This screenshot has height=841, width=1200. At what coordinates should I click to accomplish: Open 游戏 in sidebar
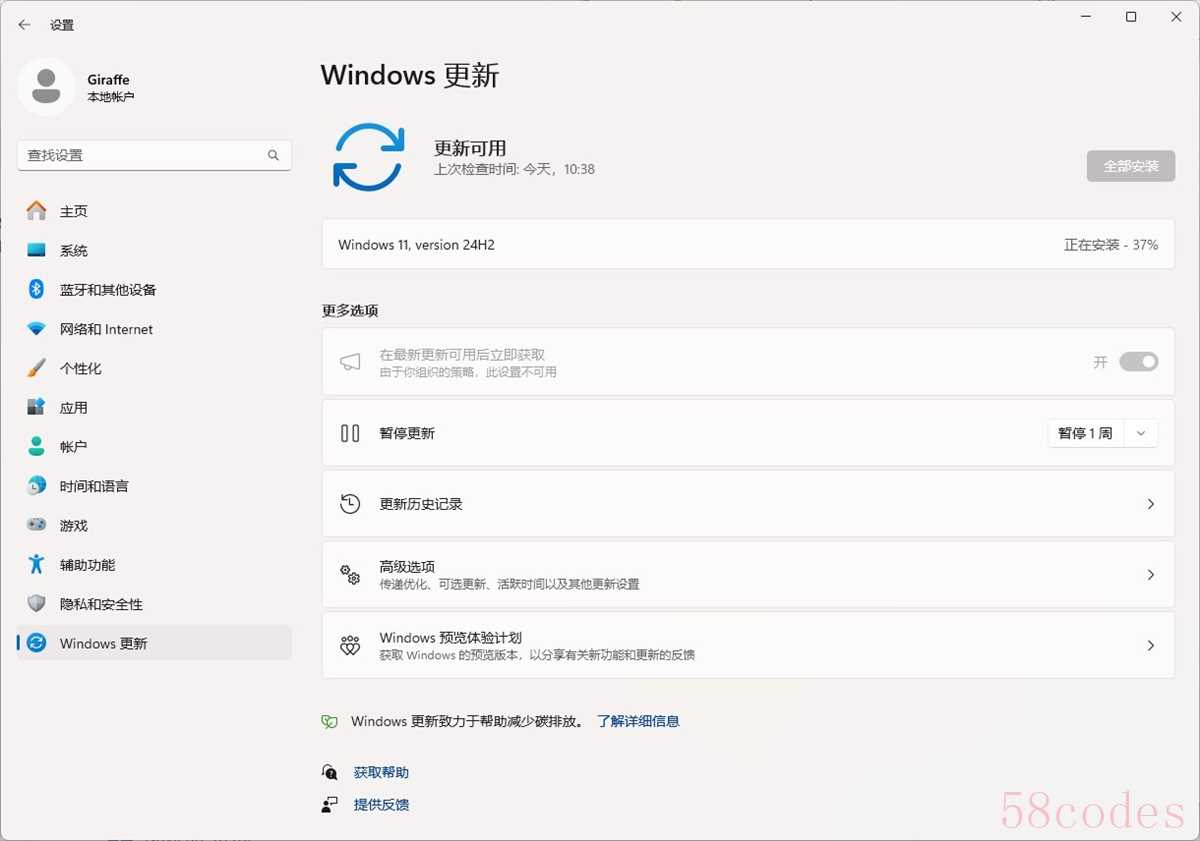(x=154, y=525)
